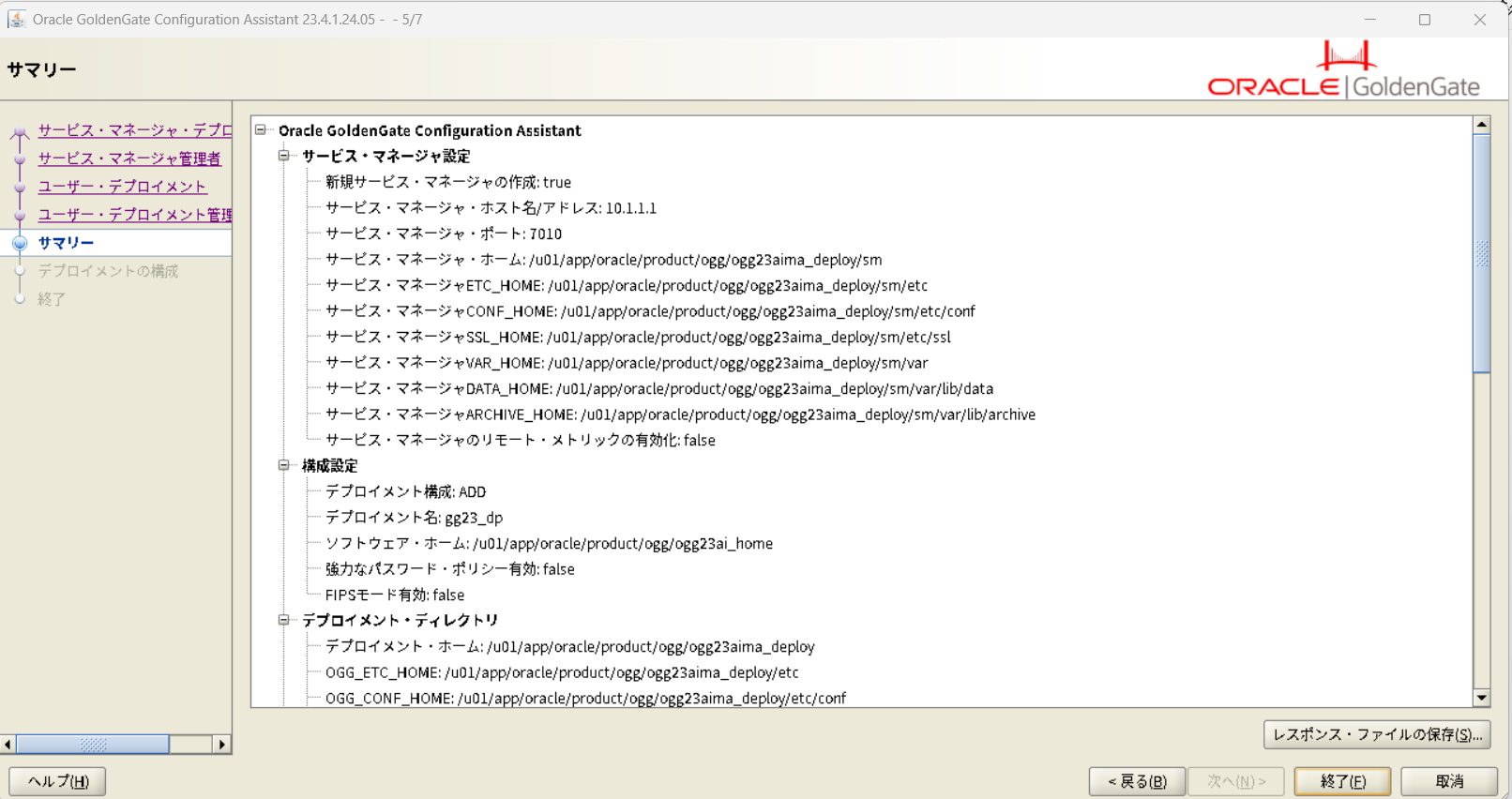The width and height of the screenshot is (1512, 799).
Task: Select the サービス・マネージャVAR_HOME row
Action: pyautogui.click(x=627, y=363)
